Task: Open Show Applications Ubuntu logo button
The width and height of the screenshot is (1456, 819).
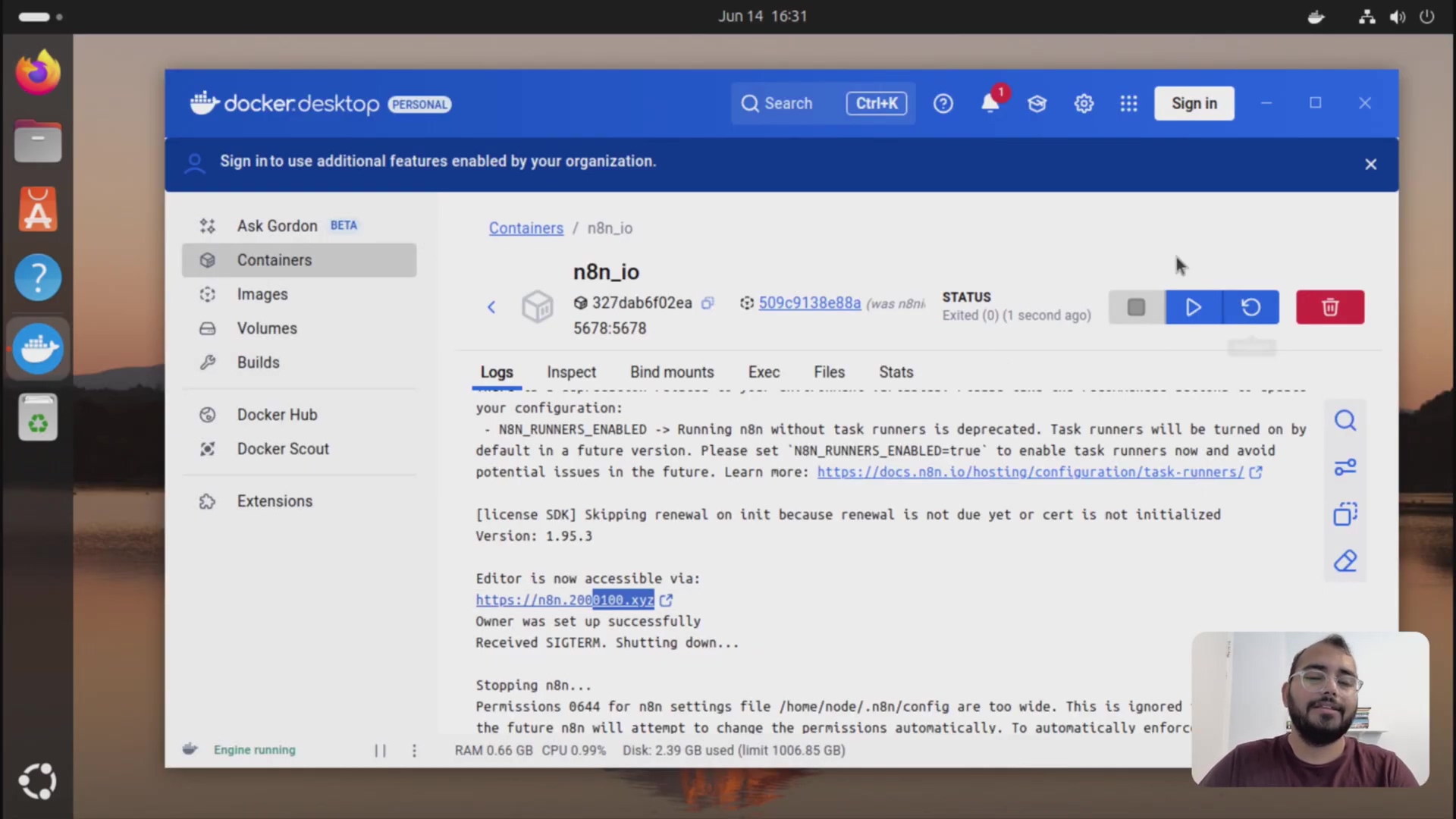Action: (38, 781)
